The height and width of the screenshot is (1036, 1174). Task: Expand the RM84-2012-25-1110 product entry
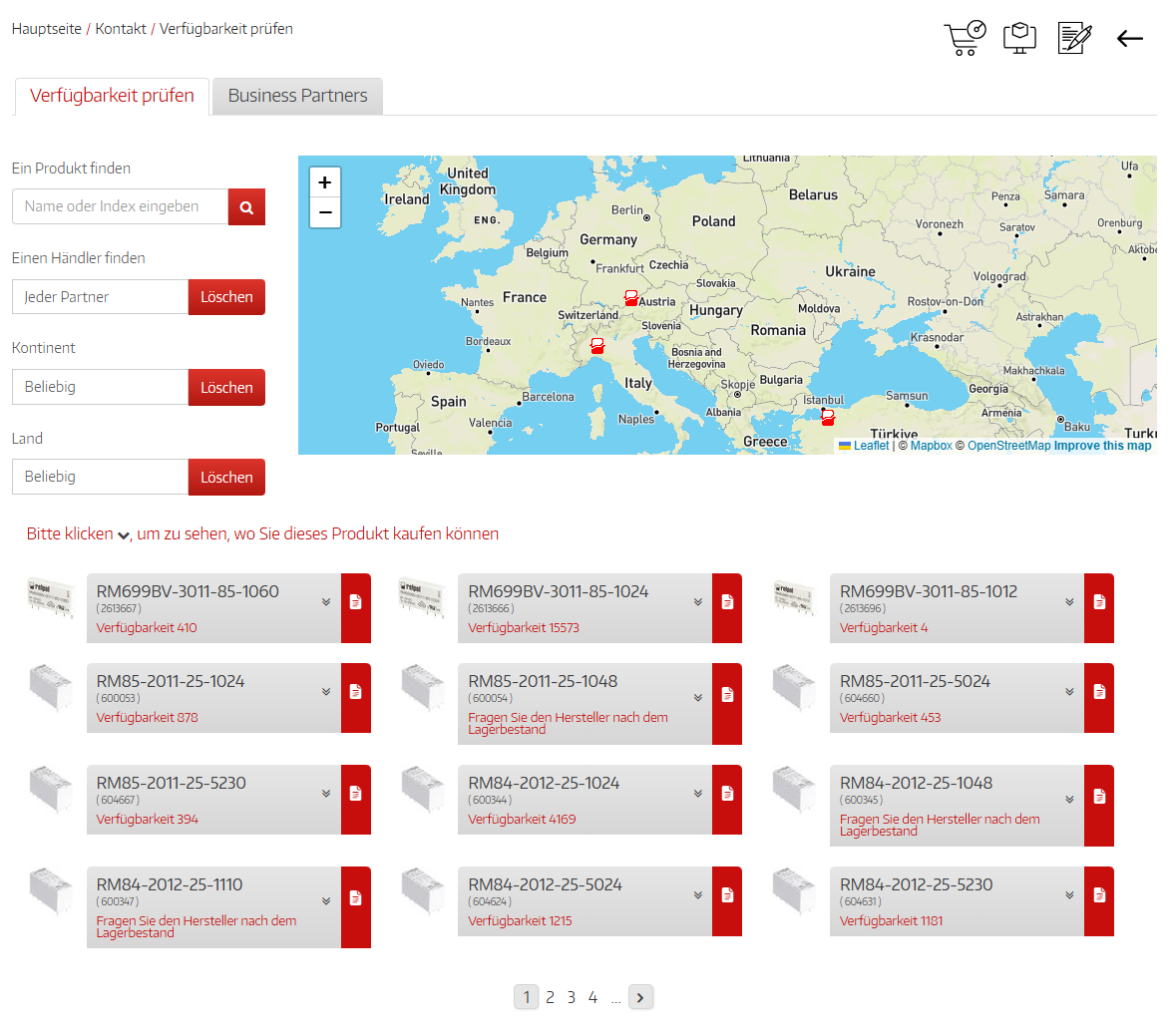pyautogui.click(x=326, y=901)
